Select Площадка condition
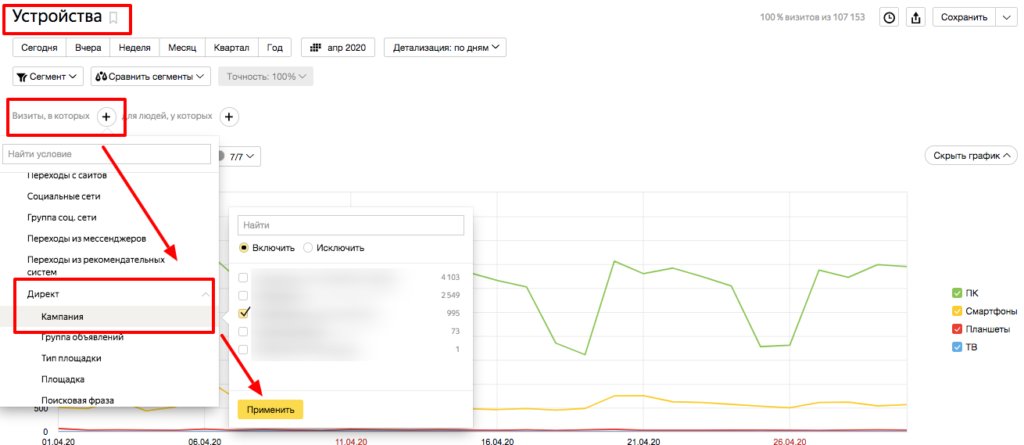1024x445 pixels. coord(63,379)
